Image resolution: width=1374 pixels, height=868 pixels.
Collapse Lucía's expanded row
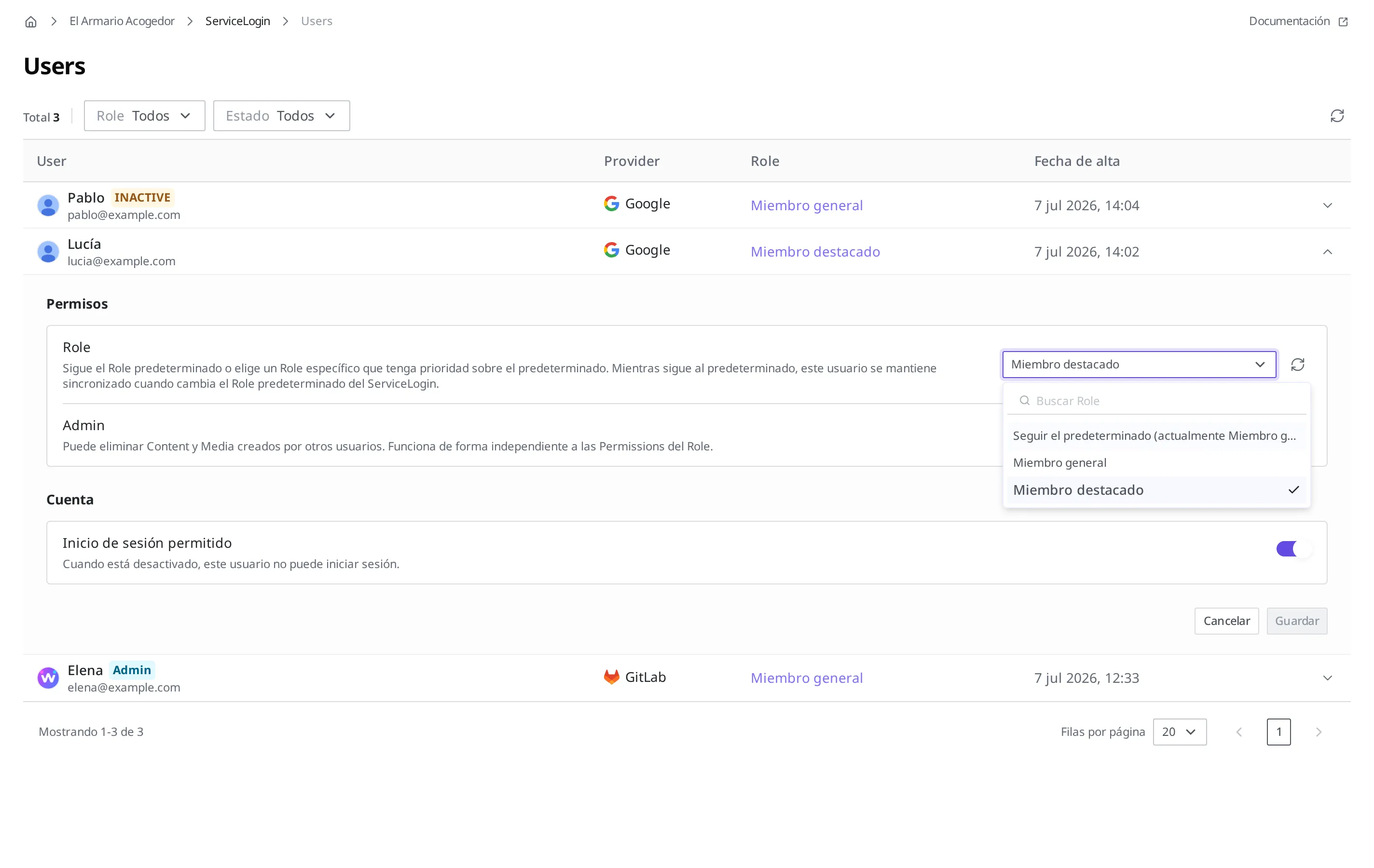[1327, 252]
